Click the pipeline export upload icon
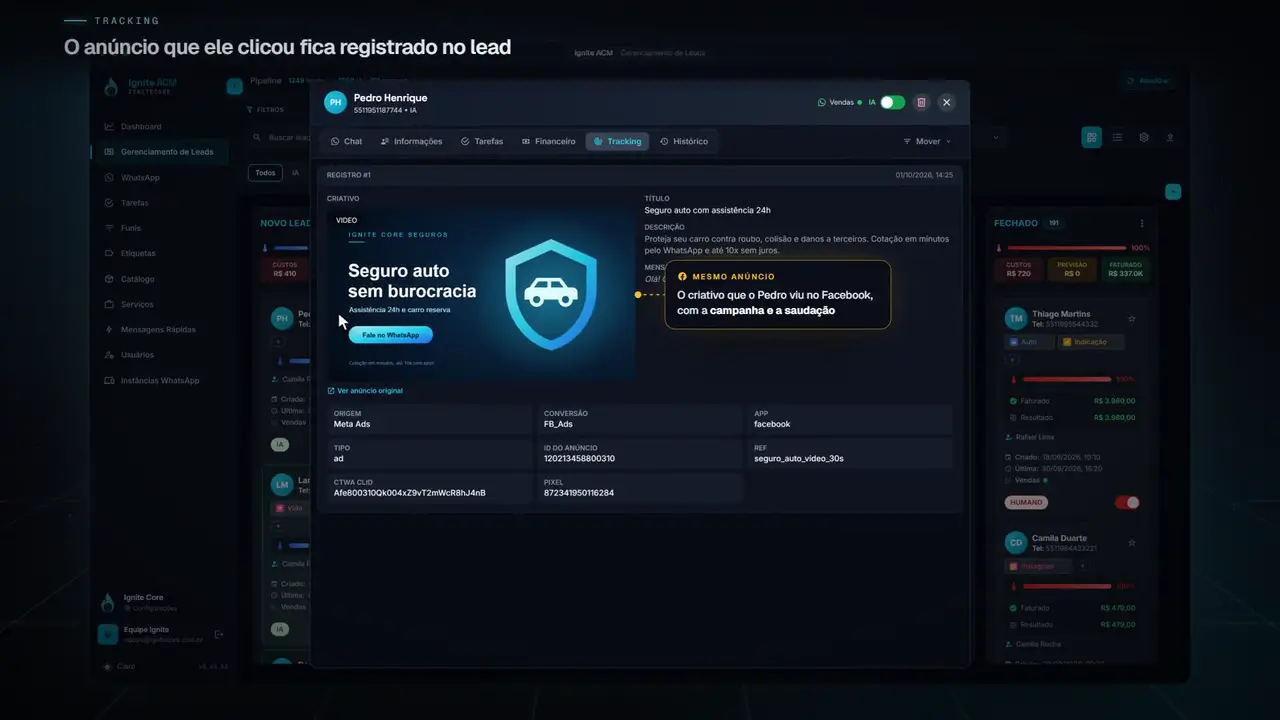The image size is (1280, 720). point(1170,137)
